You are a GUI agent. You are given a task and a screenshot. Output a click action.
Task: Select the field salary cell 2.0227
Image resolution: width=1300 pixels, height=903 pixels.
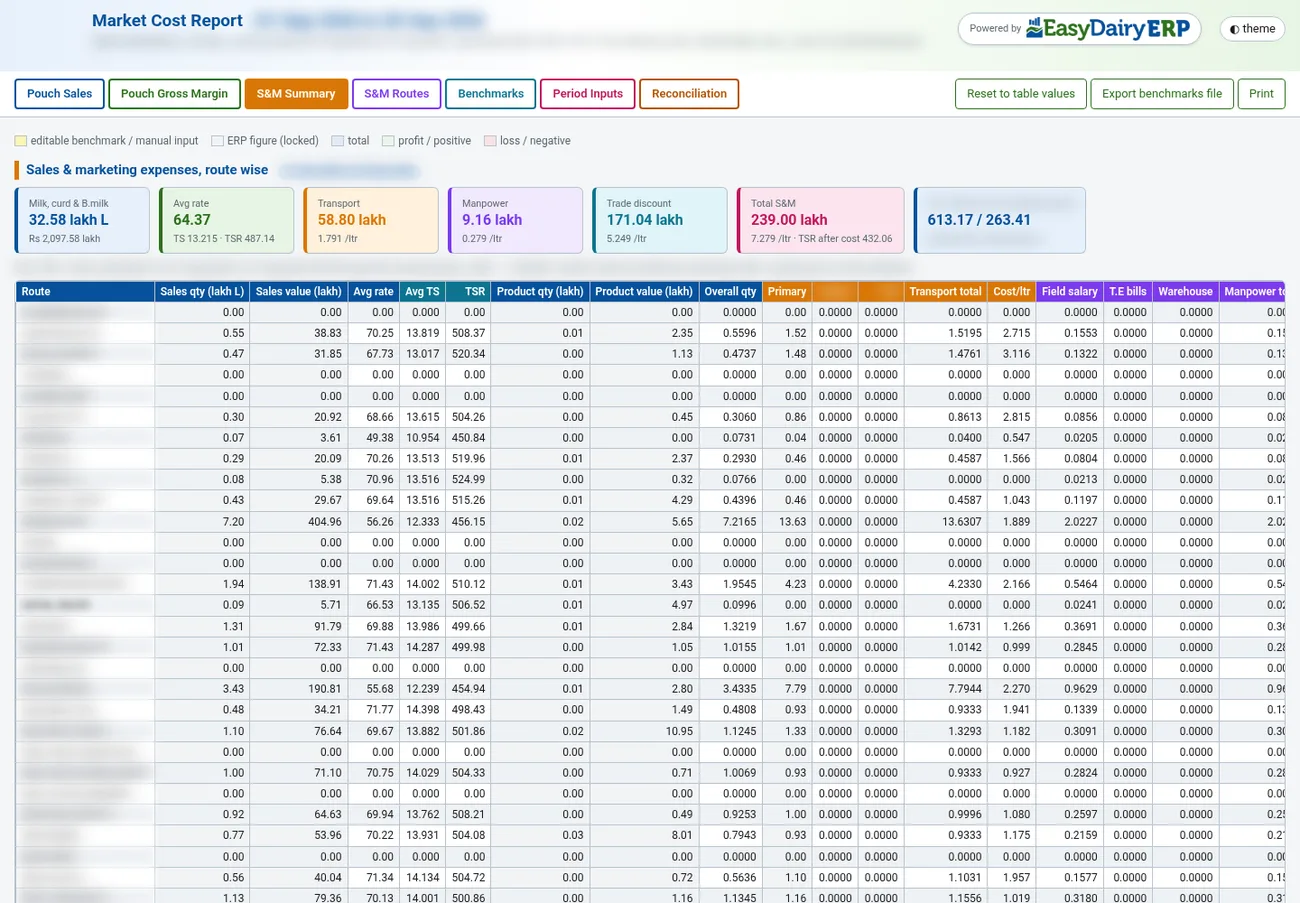pos(1070,522)
